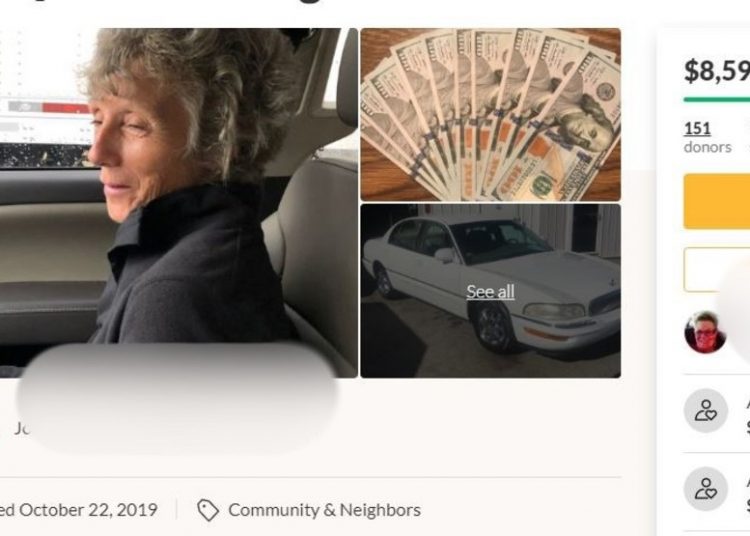Open the main photo of woman in car

(178, 203)
